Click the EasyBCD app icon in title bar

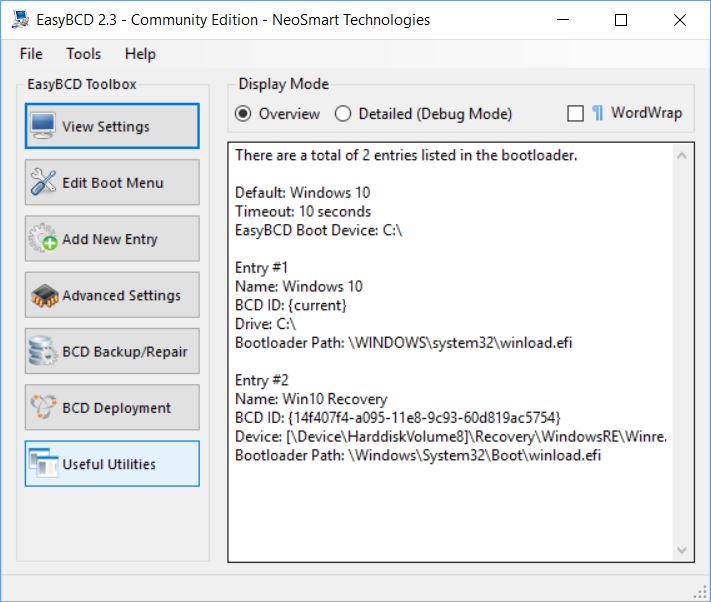coord(20,19)
